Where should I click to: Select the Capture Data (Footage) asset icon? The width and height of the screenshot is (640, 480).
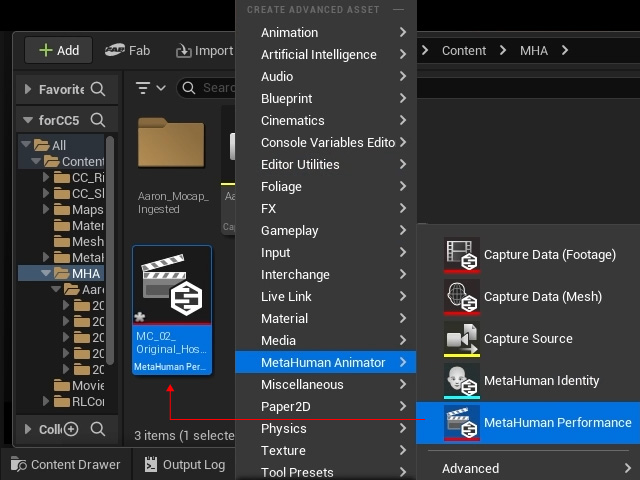(x=462, y=255)
